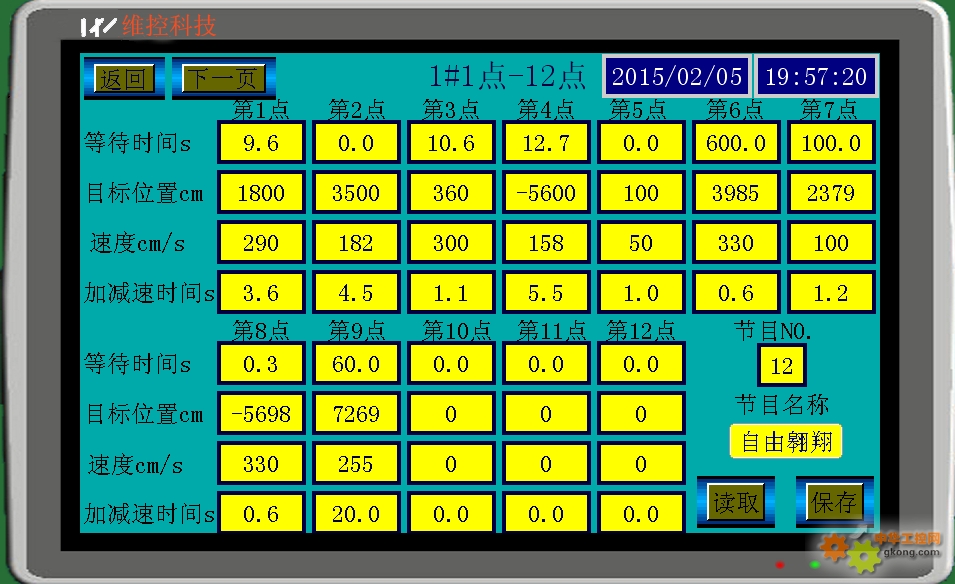Edit 第7点 速度 value 100
Viewport: 955px width, 584px height.
coord(831,242)
